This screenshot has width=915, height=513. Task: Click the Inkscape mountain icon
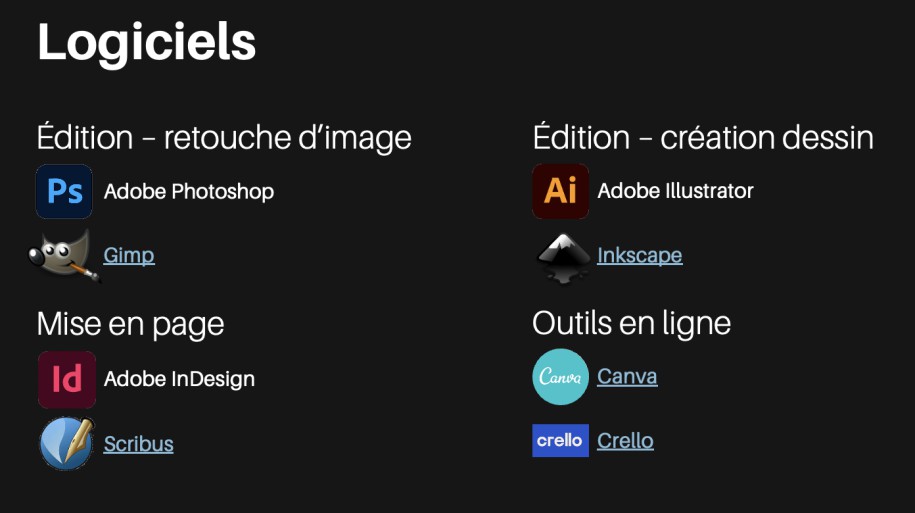click(563, 256)
